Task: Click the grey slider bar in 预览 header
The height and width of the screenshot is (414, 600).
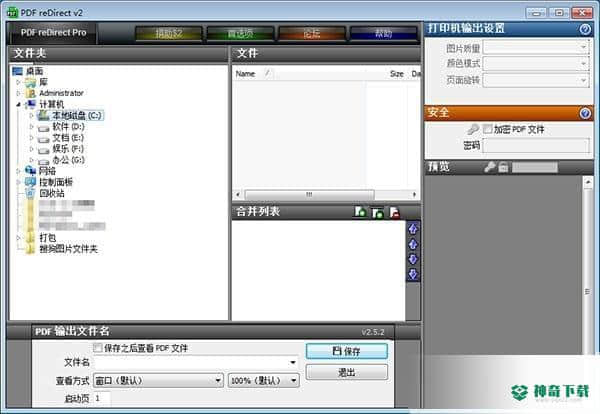Action: click(x=535, y=167)
